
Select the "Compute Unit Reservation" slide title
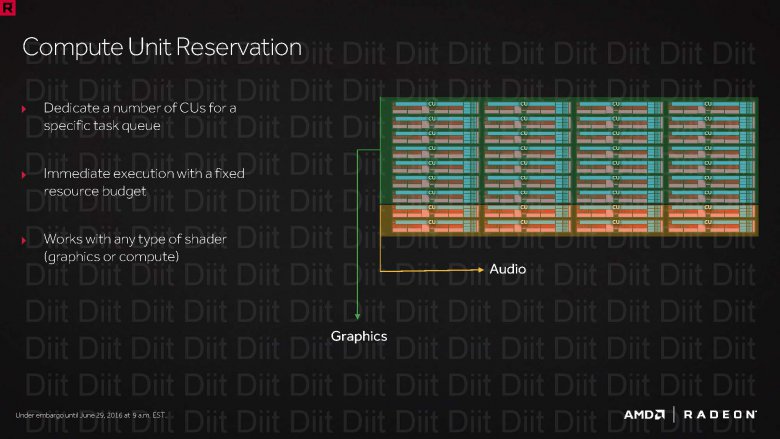(x=160, y=47)
